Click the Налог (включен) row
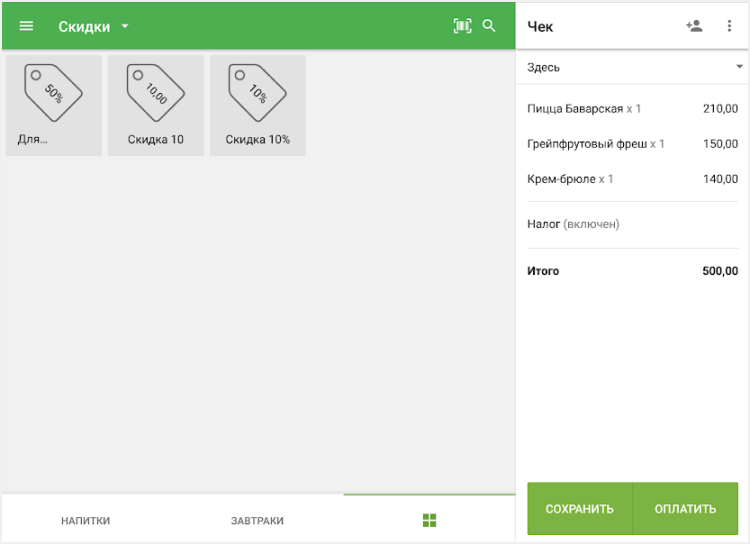 click(x=633, y=224)
